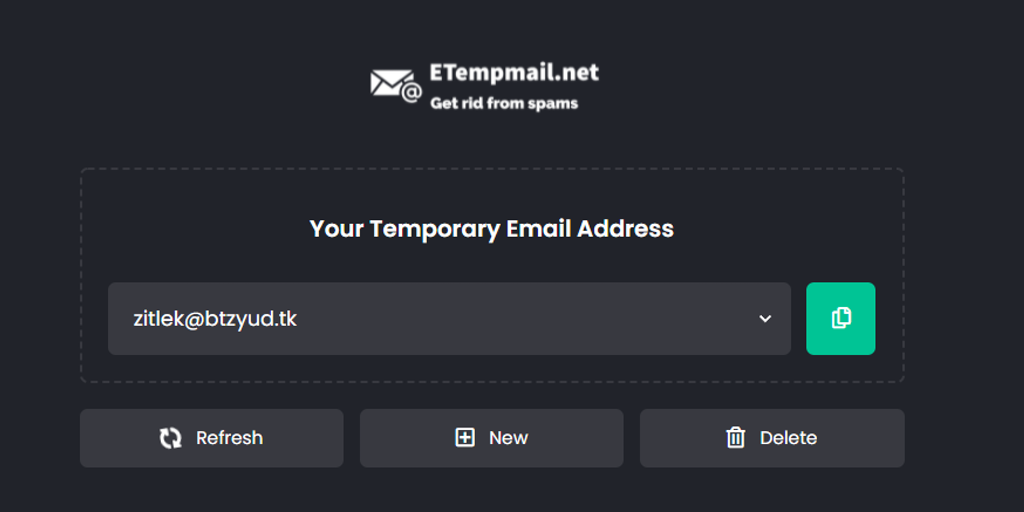Click the "Your Temporary Email Address" heading

(x=492, y=229)
